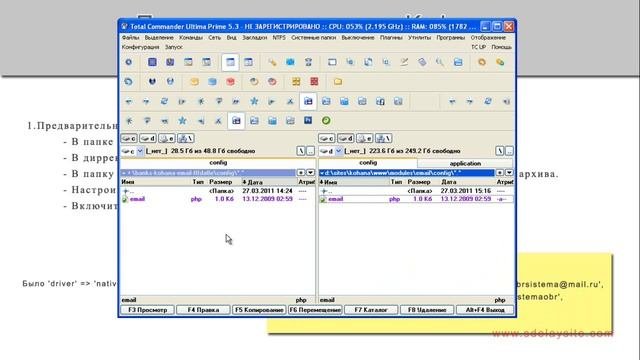Click parent folder row dated 27.03.2011 15:16

click(416, 191)
